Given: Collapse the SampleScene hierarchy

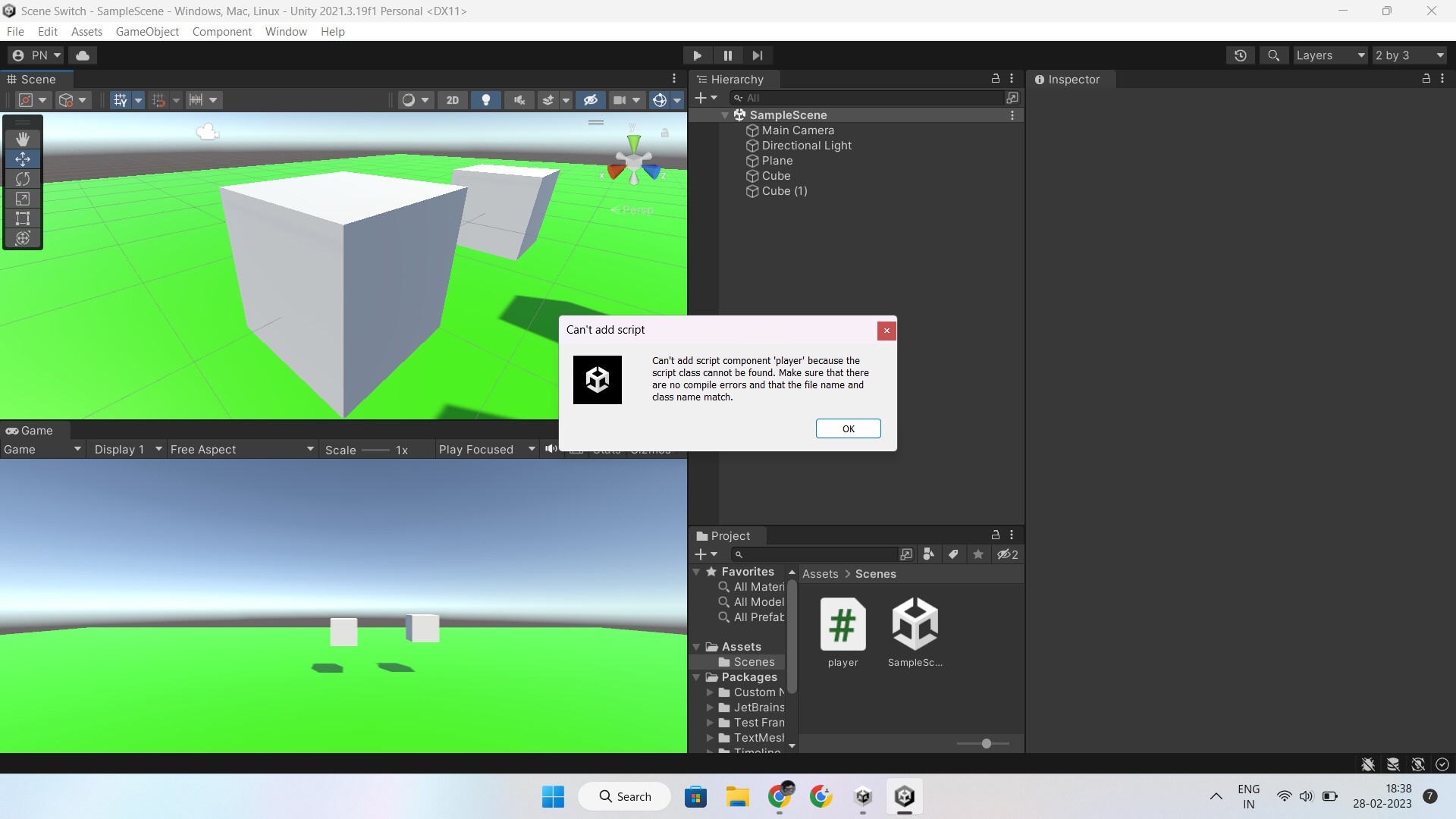Looking at the screenshot, I should (725, 115).
